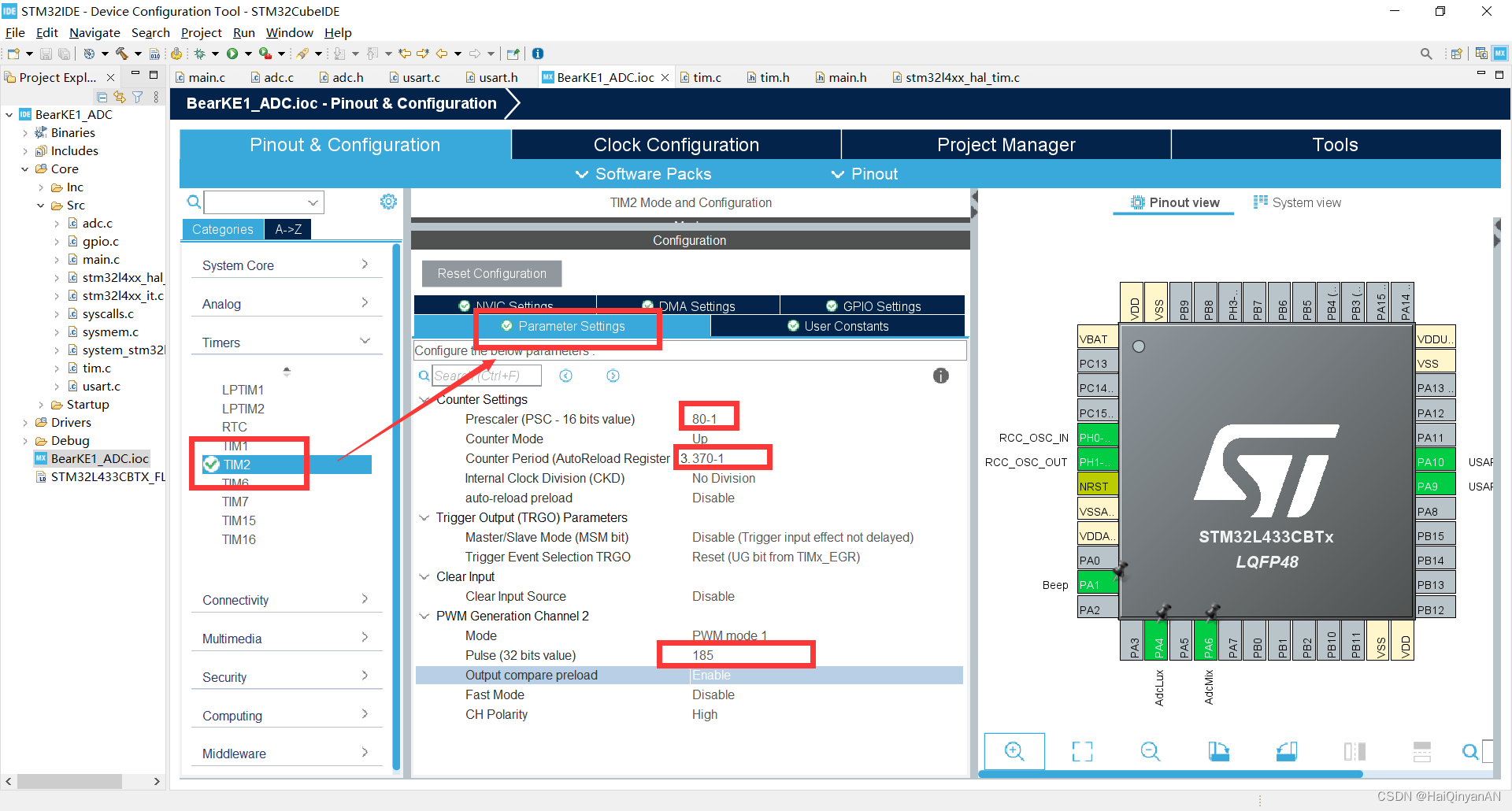The image size is (1512, 811).
Task: Open the Project menu
Action: pos(201,32)
